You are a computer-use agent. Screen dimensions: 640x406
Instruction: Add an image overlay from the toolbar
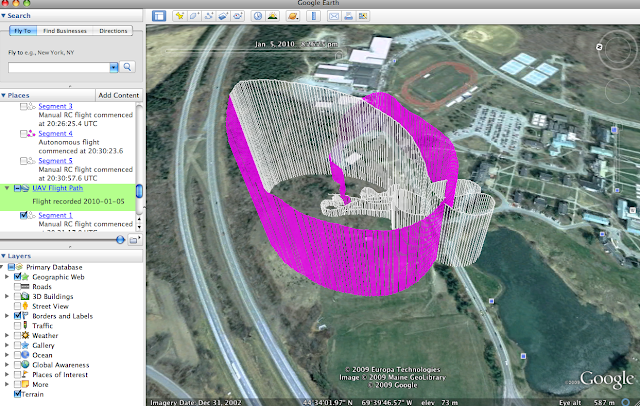(223, 16)
